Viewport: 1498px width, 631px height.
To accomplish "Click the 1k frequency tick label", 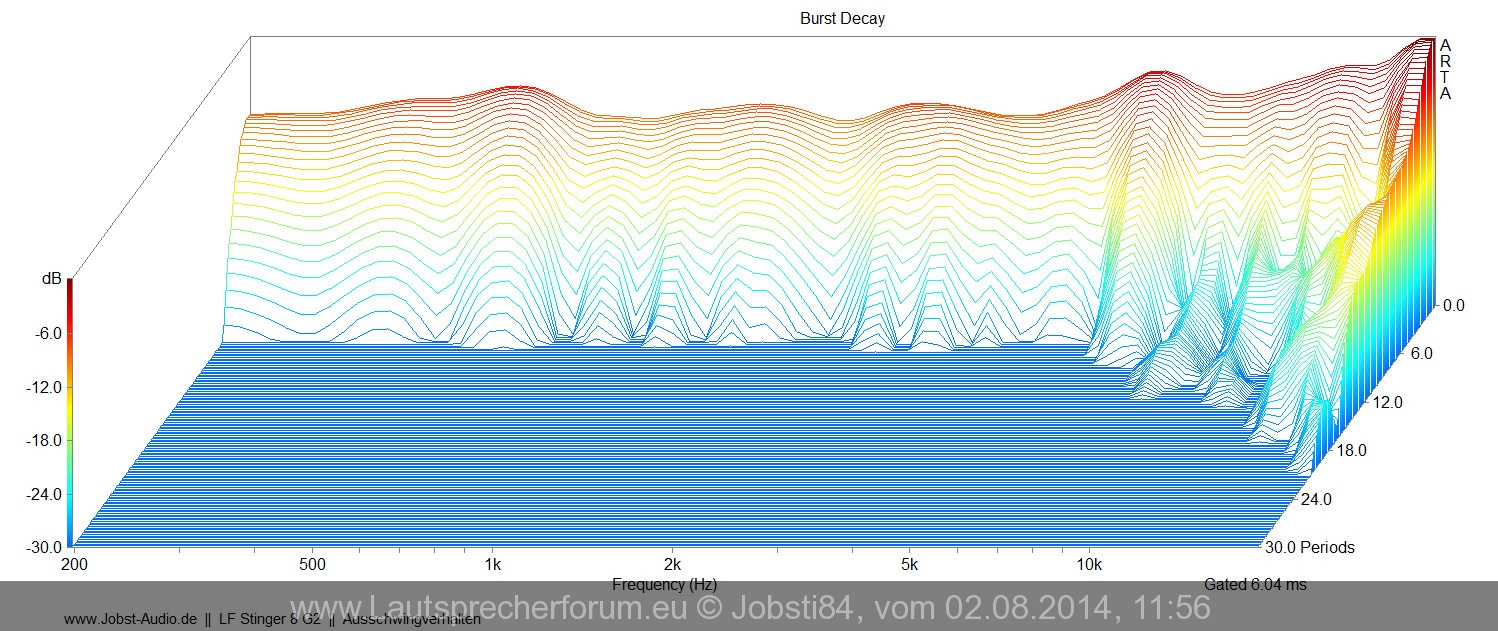I will coord(492,565).
